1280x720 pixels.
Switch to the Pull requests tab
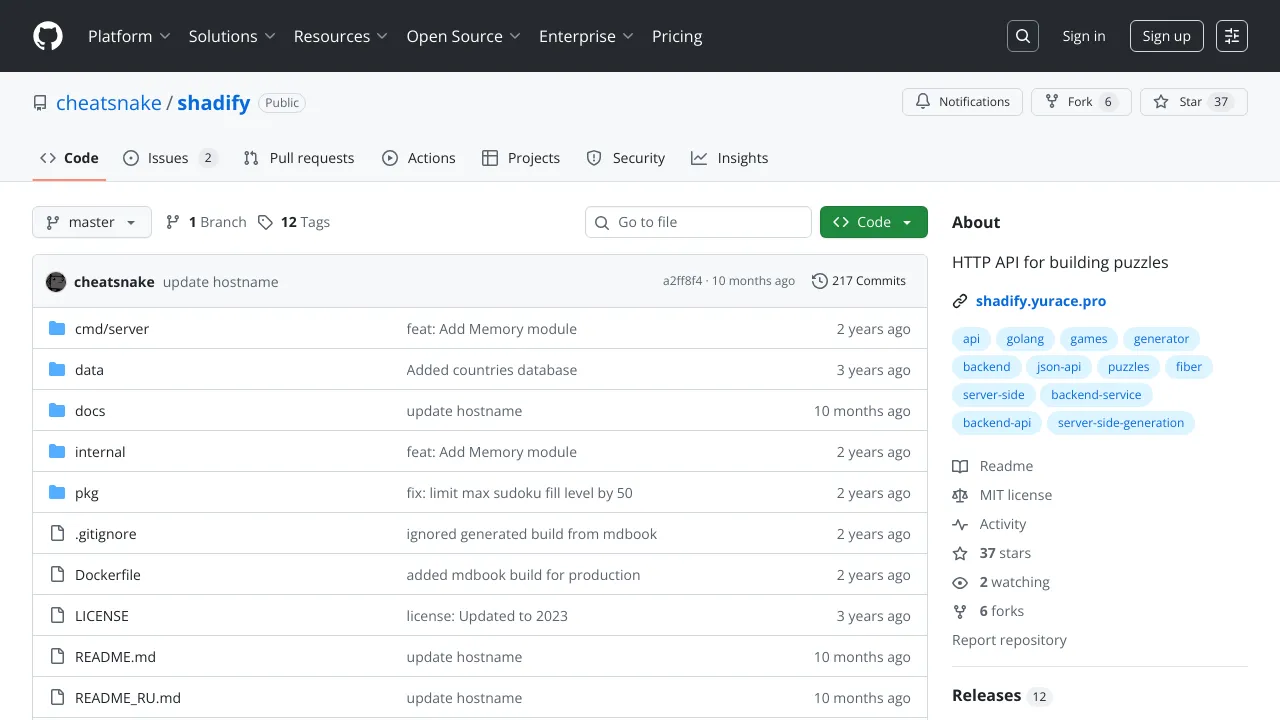point(299,158)
